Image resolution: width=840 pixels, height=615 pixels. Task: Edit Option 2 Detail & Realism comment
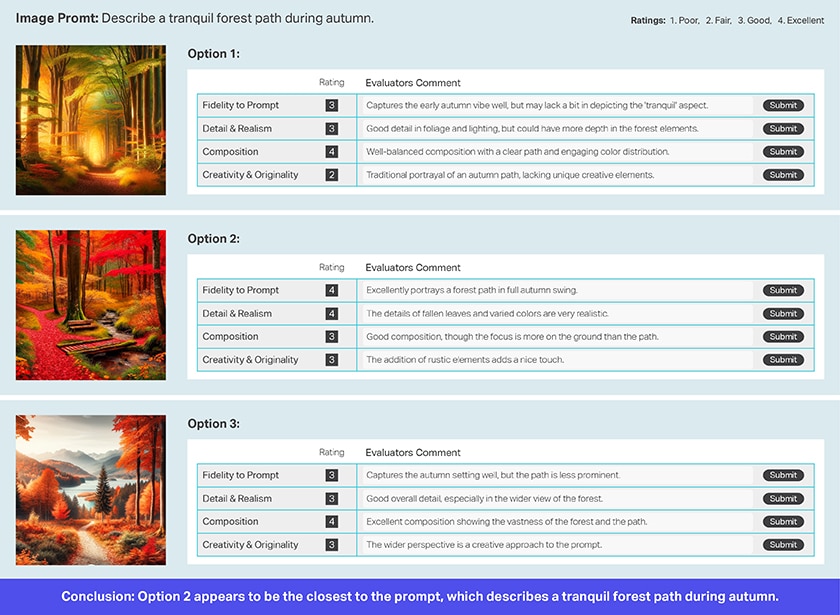[x=555, y=314]
